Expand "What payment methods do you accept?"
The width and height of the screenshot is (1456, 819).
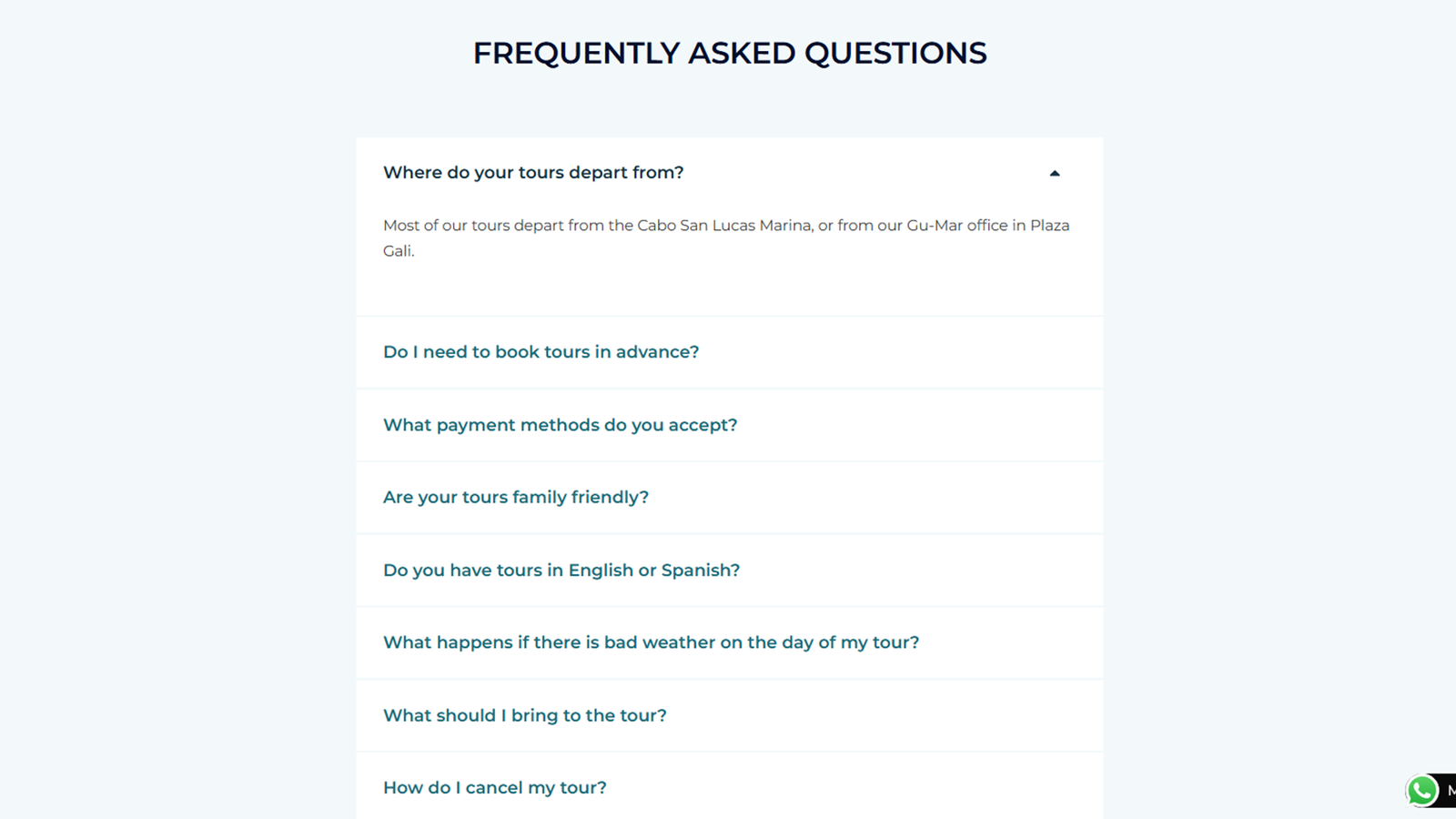(560, 425)
